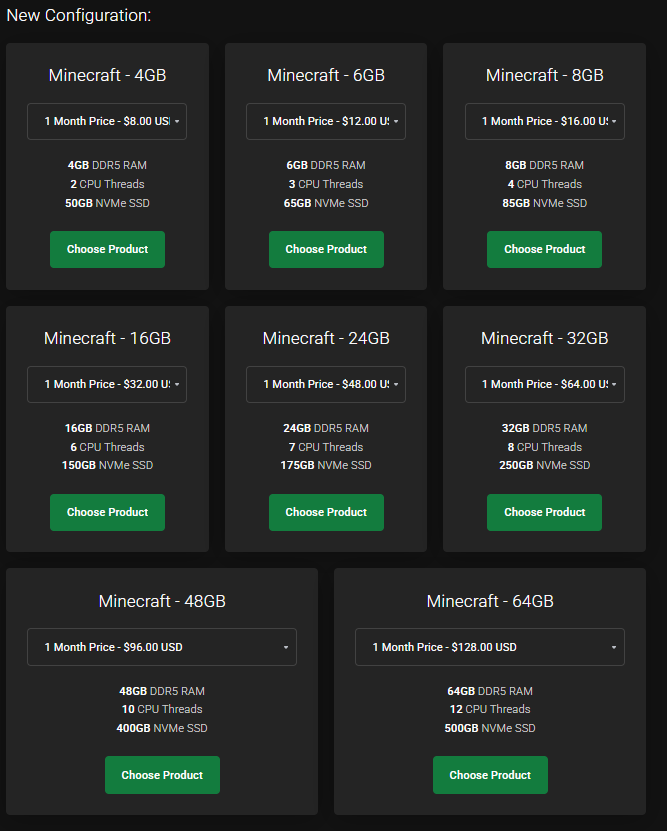Select Choose Product on the Minecraft 6GB card
This screenshot has width=667, height=831.
coord(326,249)
